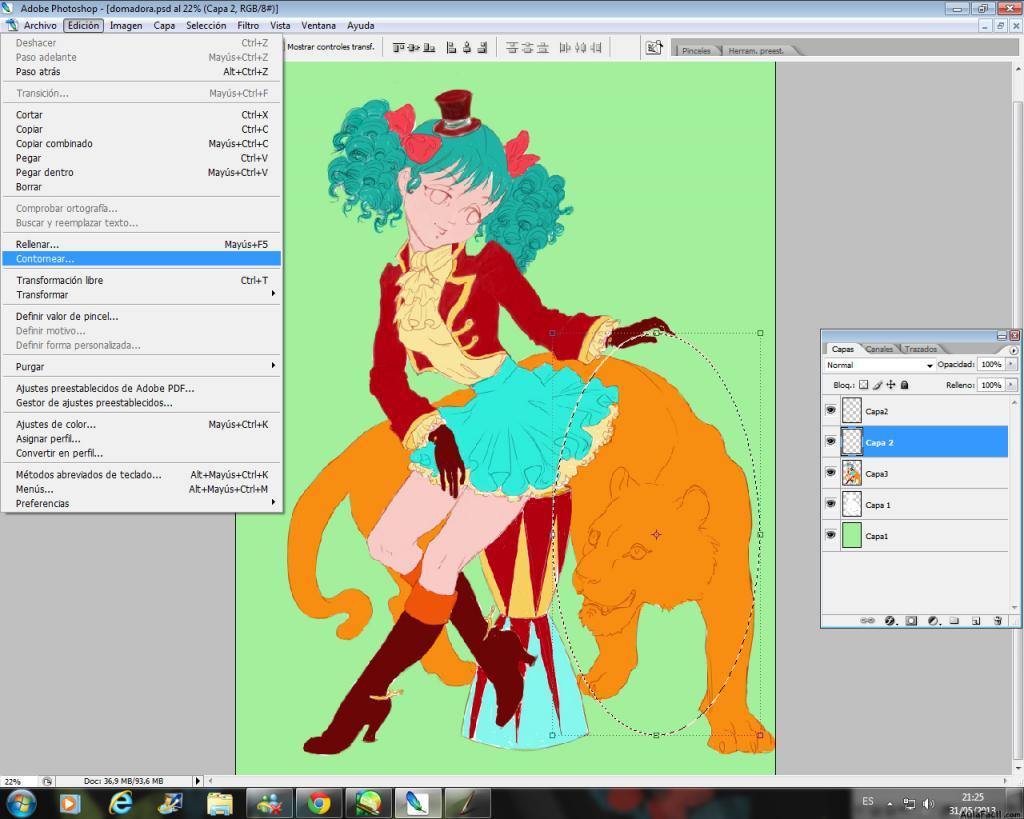
Task: Click the align right edges icon
Action: click(483, 48)
